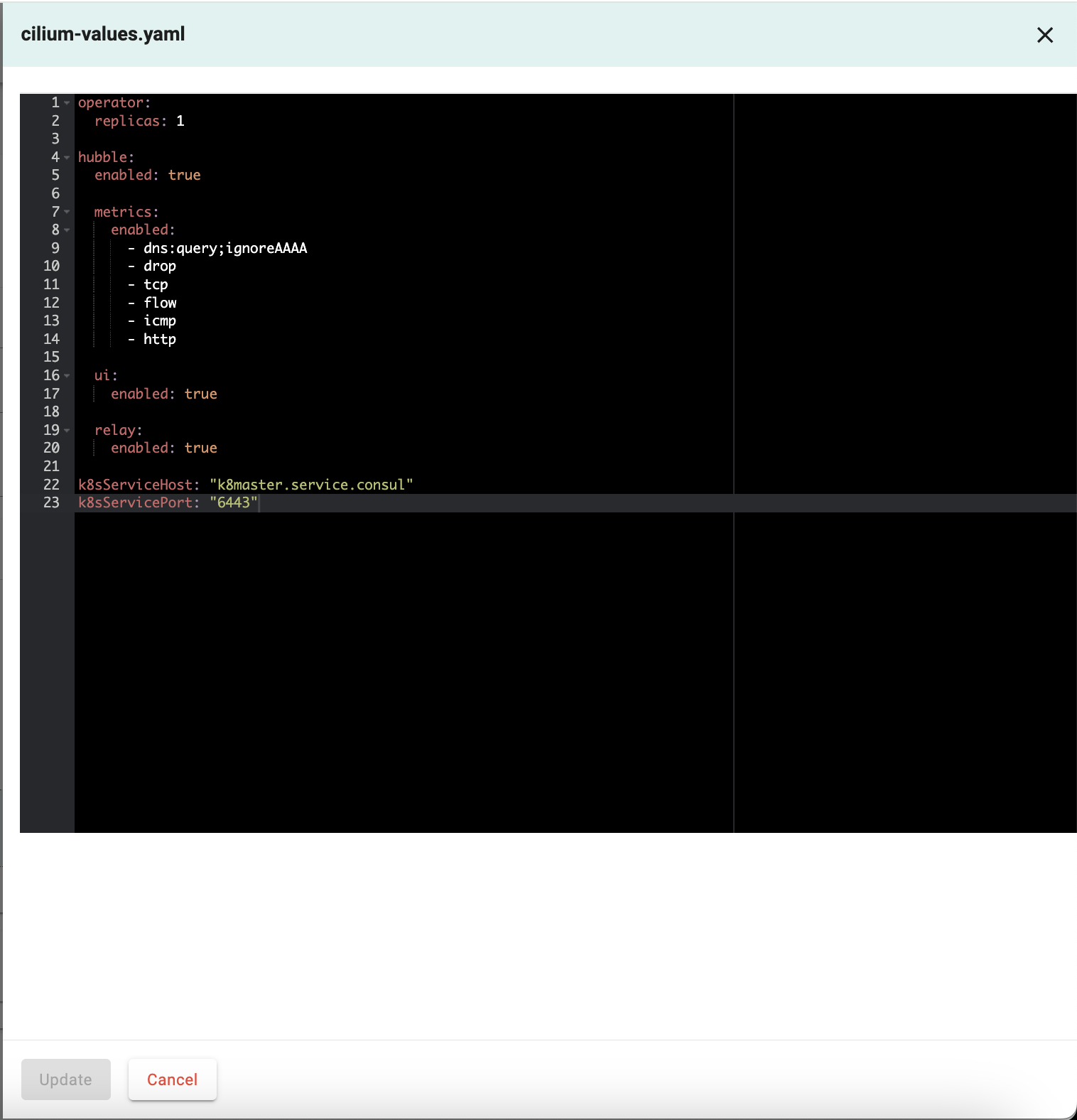Click 'dns:query;ignoreAAAA' list entry
The width and height of the screenshot is (1077, 1120).
tap(225, 248)
